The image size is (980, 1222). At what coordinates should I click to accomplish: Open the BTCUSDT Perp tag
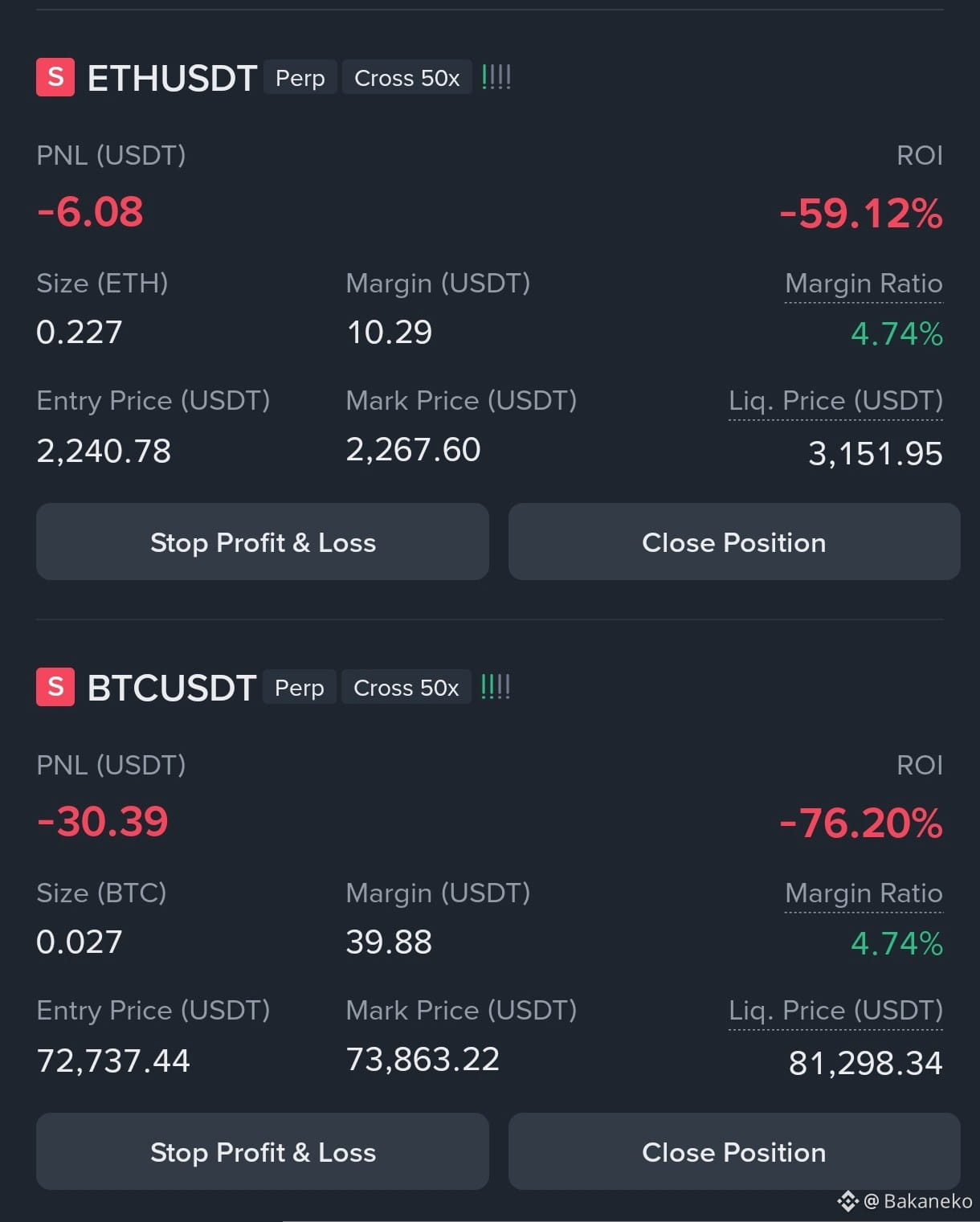[x=300, y=688]
